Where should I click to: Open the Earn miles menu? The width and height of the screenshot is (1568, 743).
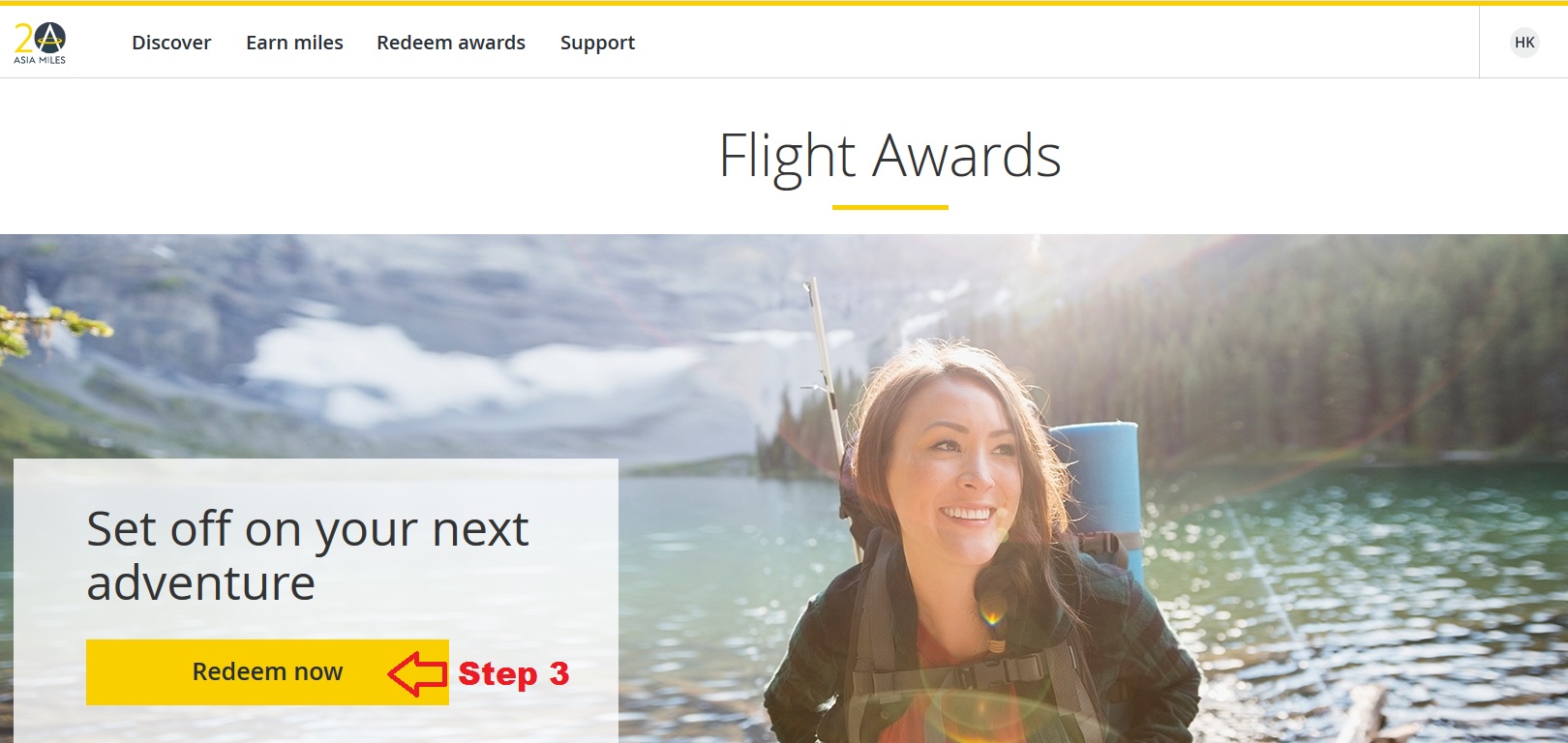tap(294, 43)
